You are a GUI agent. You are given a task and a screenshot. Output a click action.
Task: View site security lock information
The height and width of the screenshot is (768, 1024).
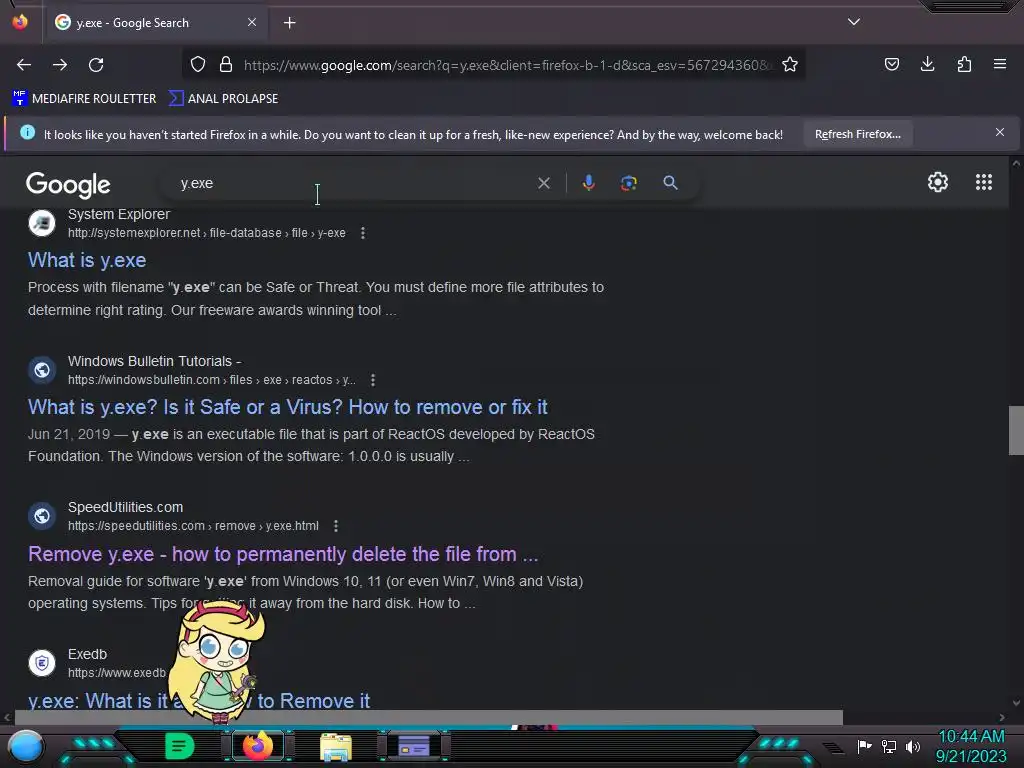[x=226, y=64]
